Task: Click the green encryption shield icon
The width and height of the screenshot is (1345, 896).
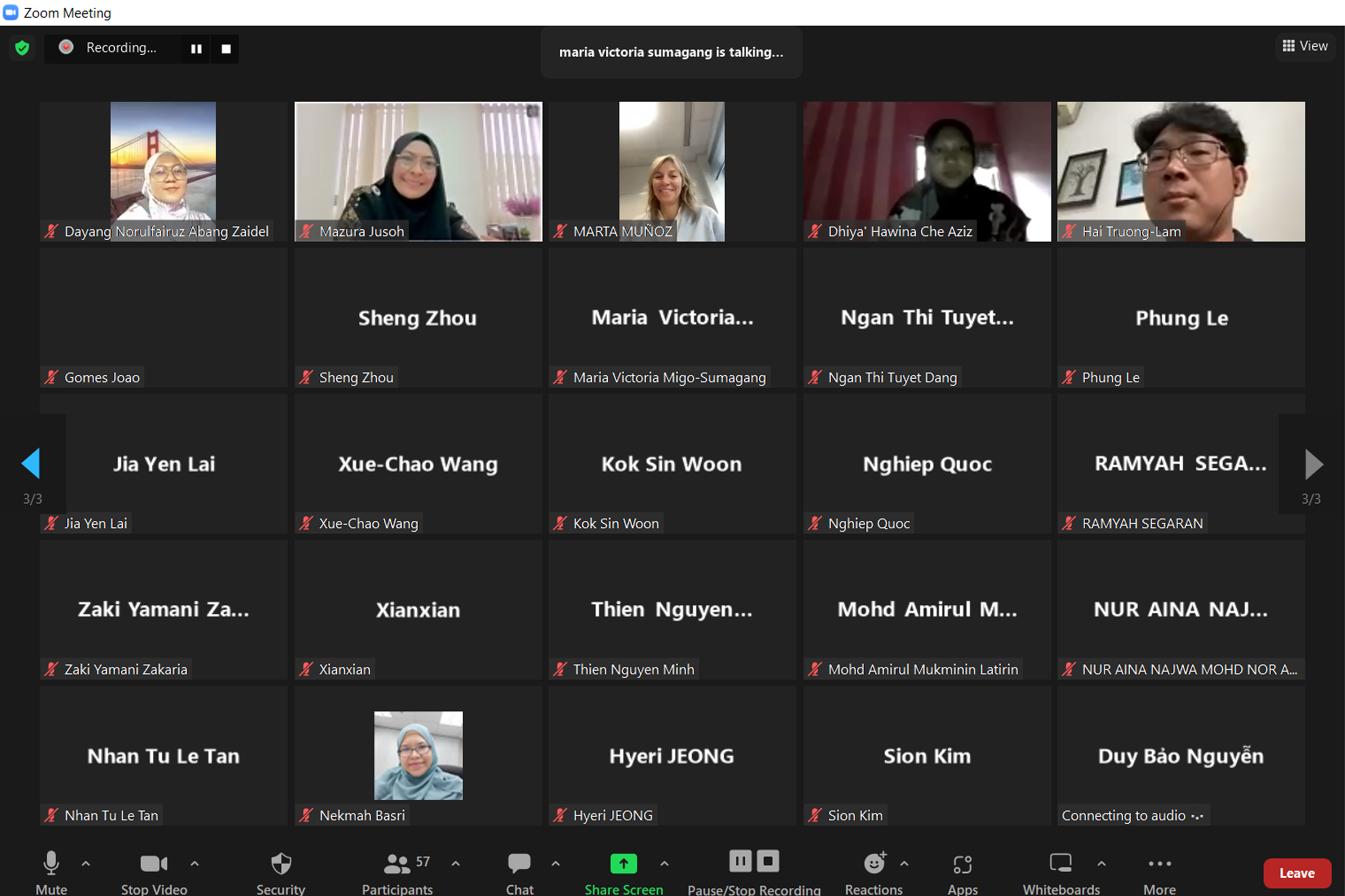Action: point(22,48)
